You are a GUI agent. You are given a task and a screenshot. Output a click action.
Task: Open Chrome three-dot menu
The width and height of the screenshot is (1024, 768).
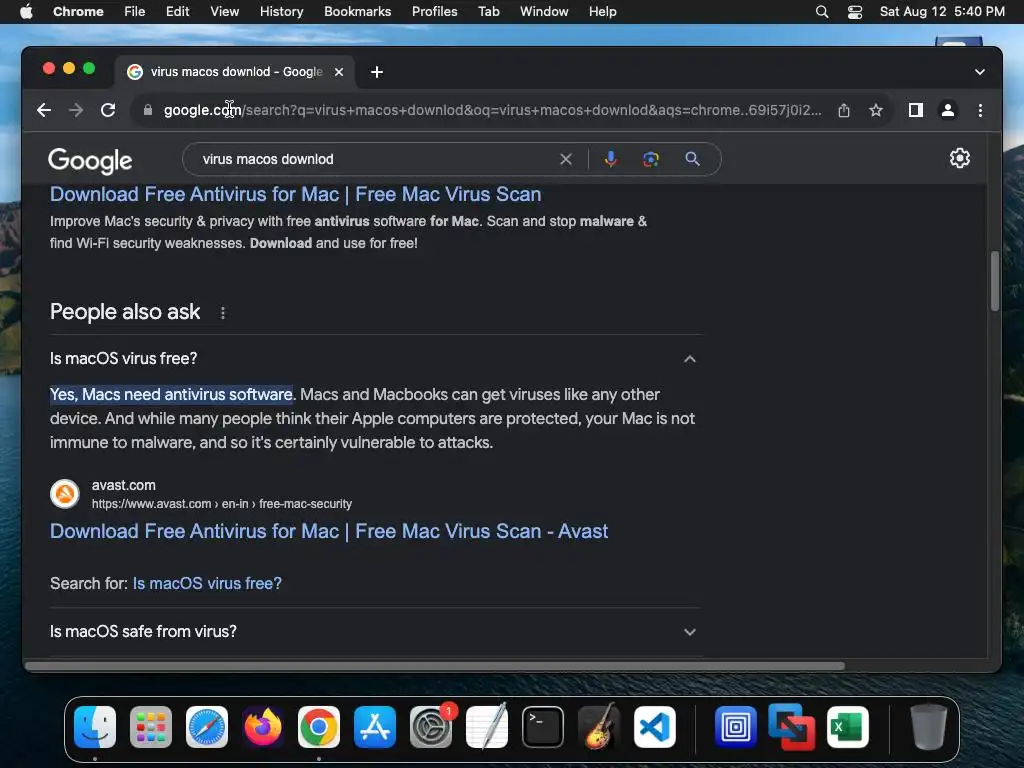pos(980,110)
